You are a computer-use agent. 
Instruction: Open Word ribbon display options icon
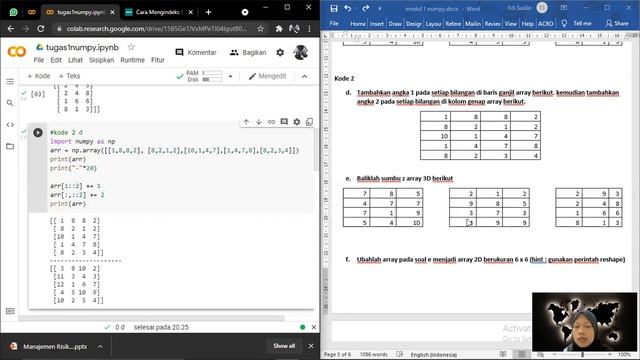pos(564,8)
